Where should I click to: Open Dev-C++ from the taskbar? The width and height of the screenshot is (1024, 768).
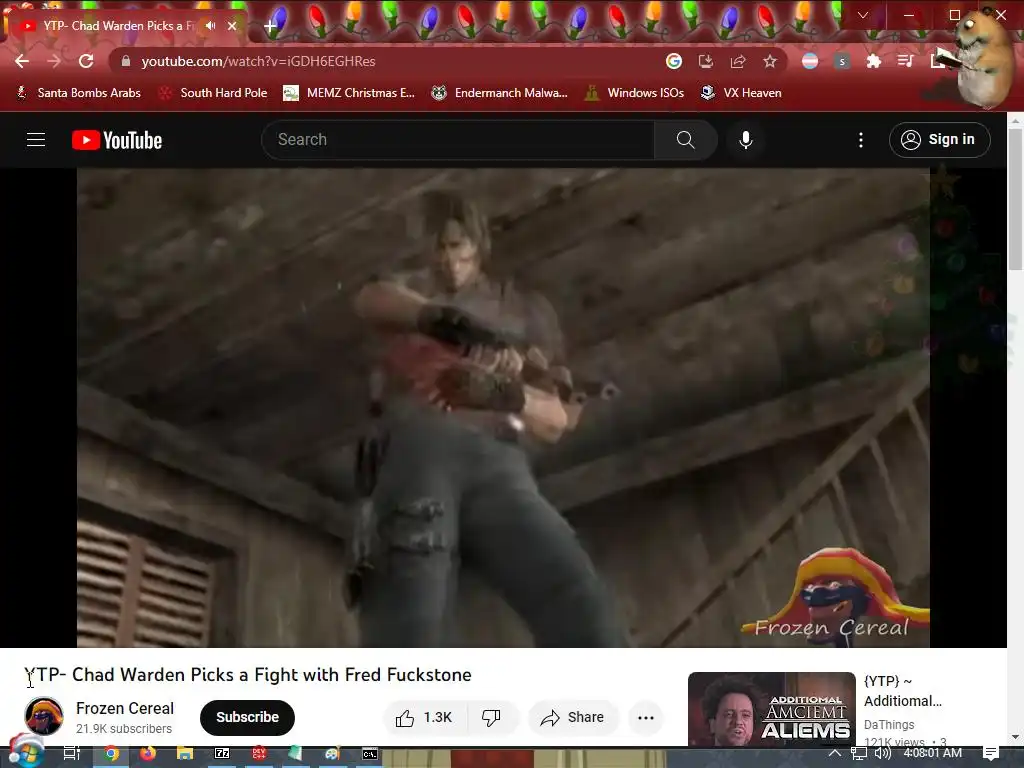(x=259, y=754)
